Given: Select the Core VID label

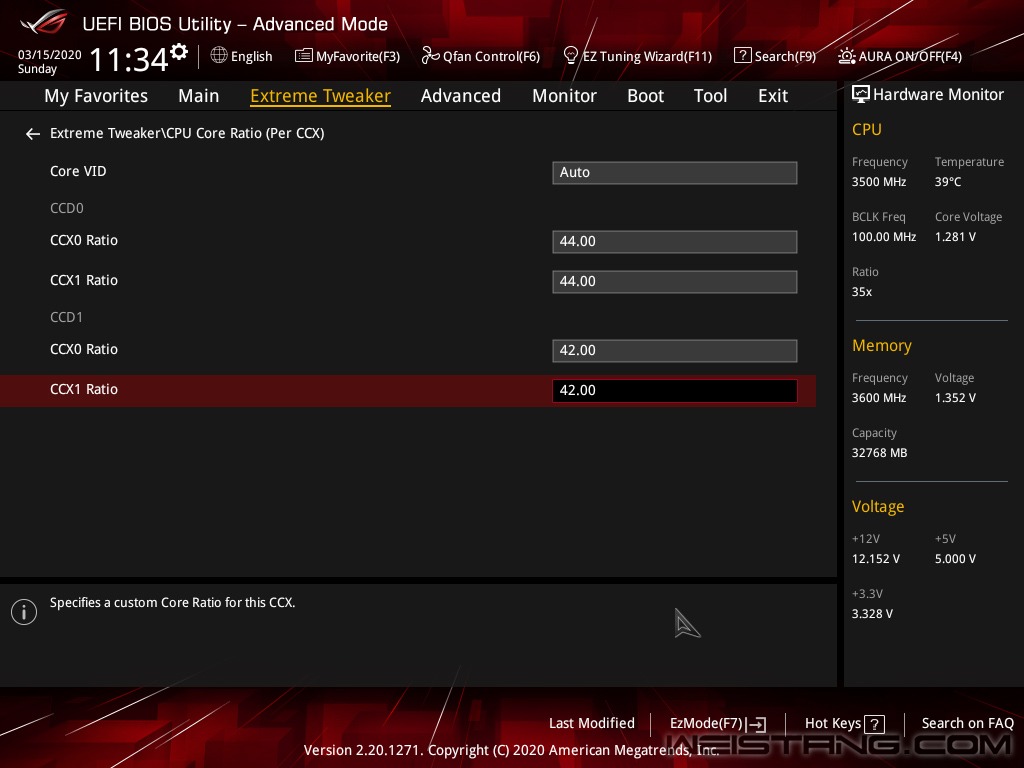Looking at the screenshot, I should [x=78, y=171].
